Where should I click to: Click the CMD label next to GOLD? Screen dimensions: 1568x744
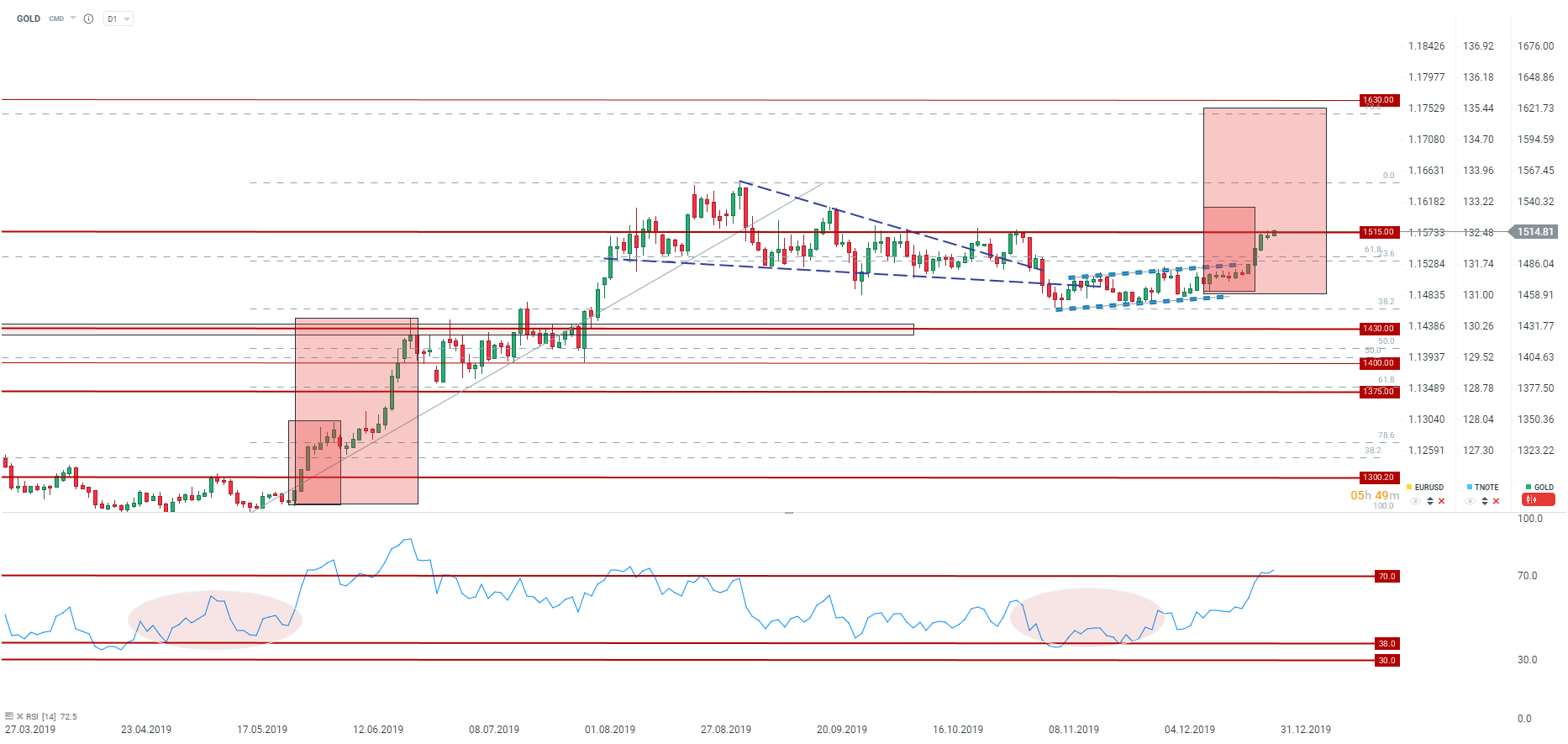[56, 18]
